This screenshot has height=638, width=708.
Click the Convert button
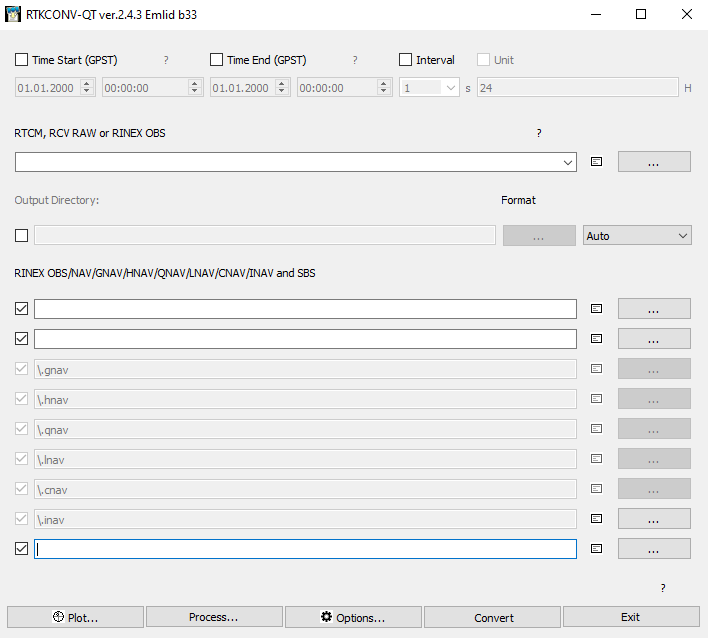pos(493,617)
